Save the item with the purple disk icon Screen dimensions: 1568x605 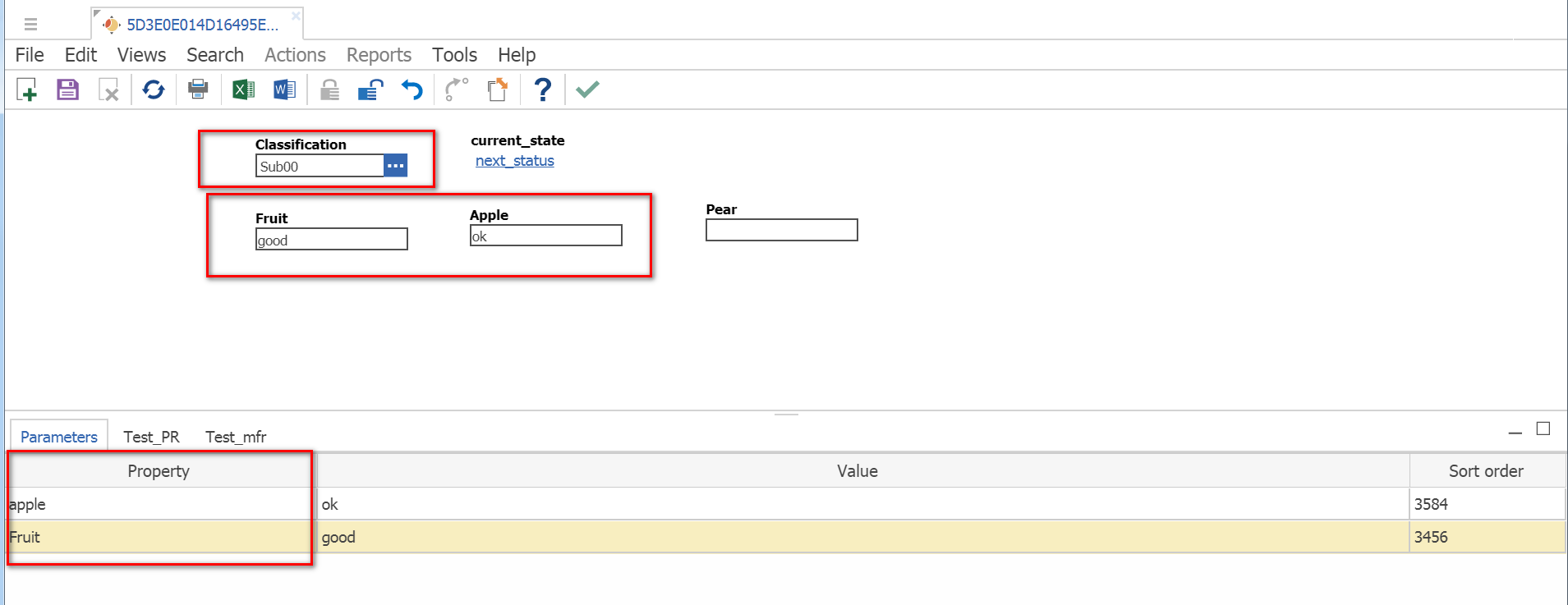click(67, 89)
